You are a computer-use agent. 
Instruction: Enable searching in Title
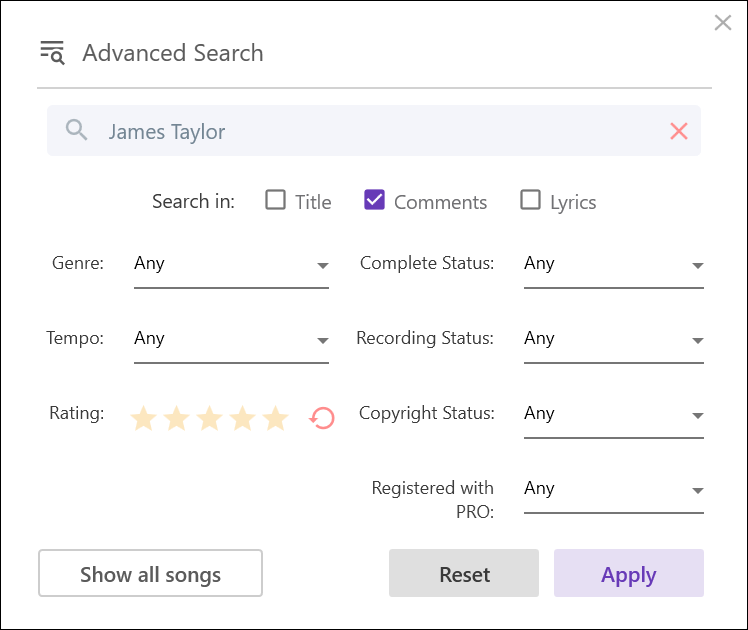point(275,200)
